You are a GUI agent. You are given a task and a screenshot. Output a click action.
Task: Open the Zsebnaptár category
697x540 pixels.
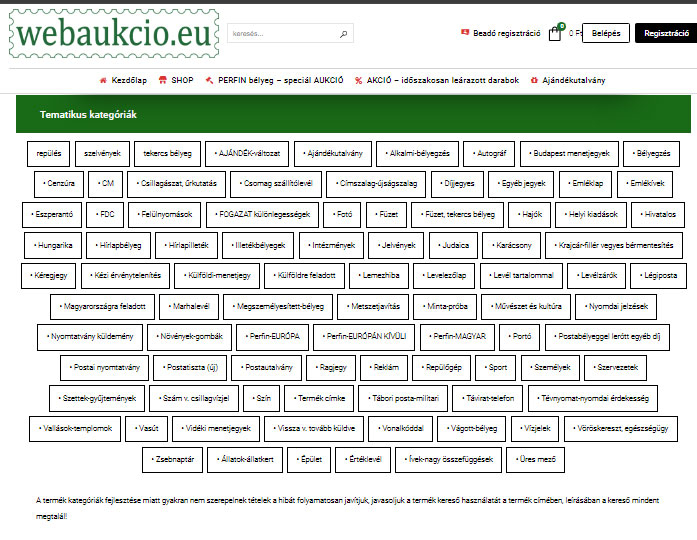point(172,460)
